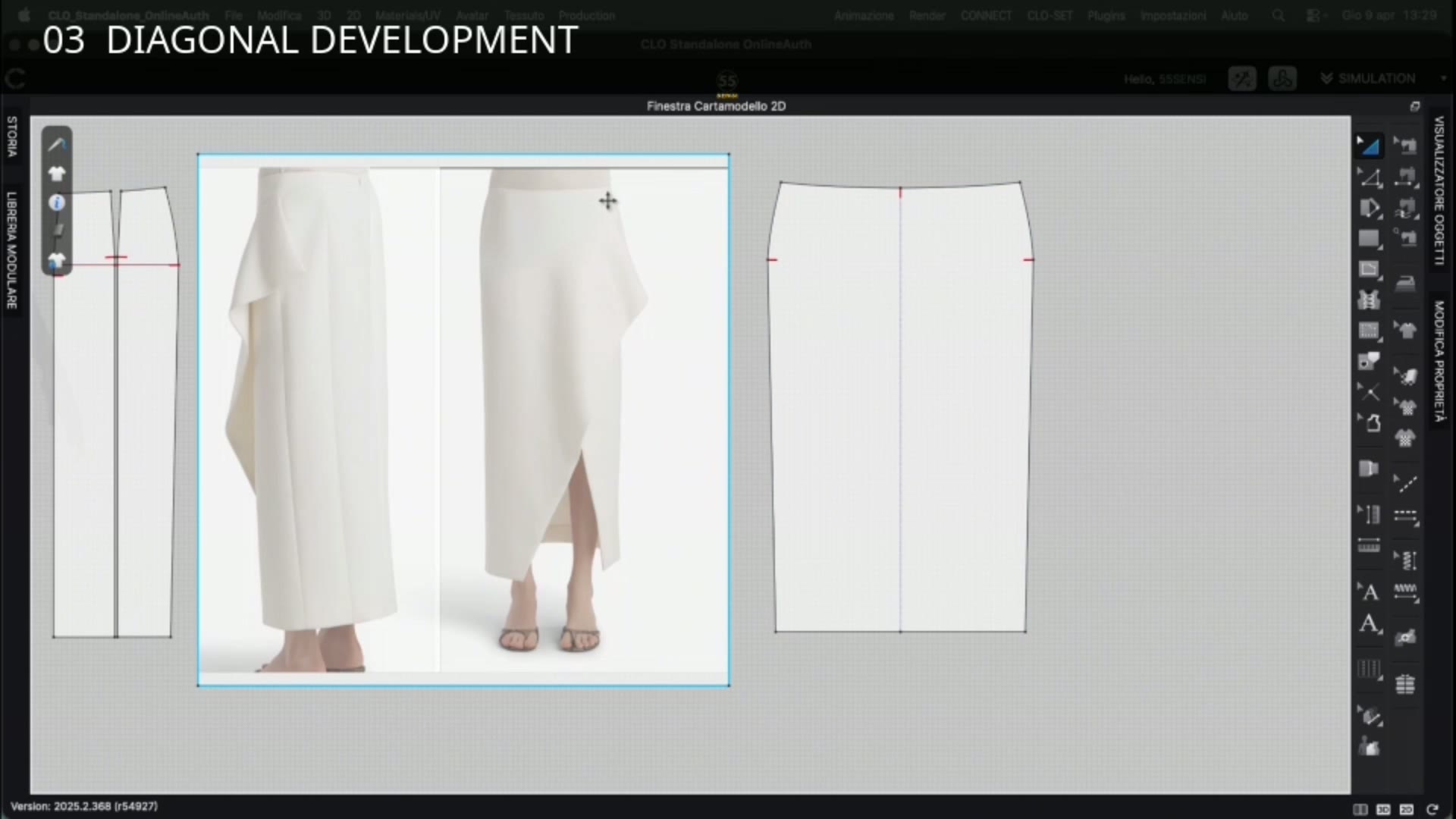Select the Edit Annotation A tool
This screenshot has width=1456, height=819.
1369,591
